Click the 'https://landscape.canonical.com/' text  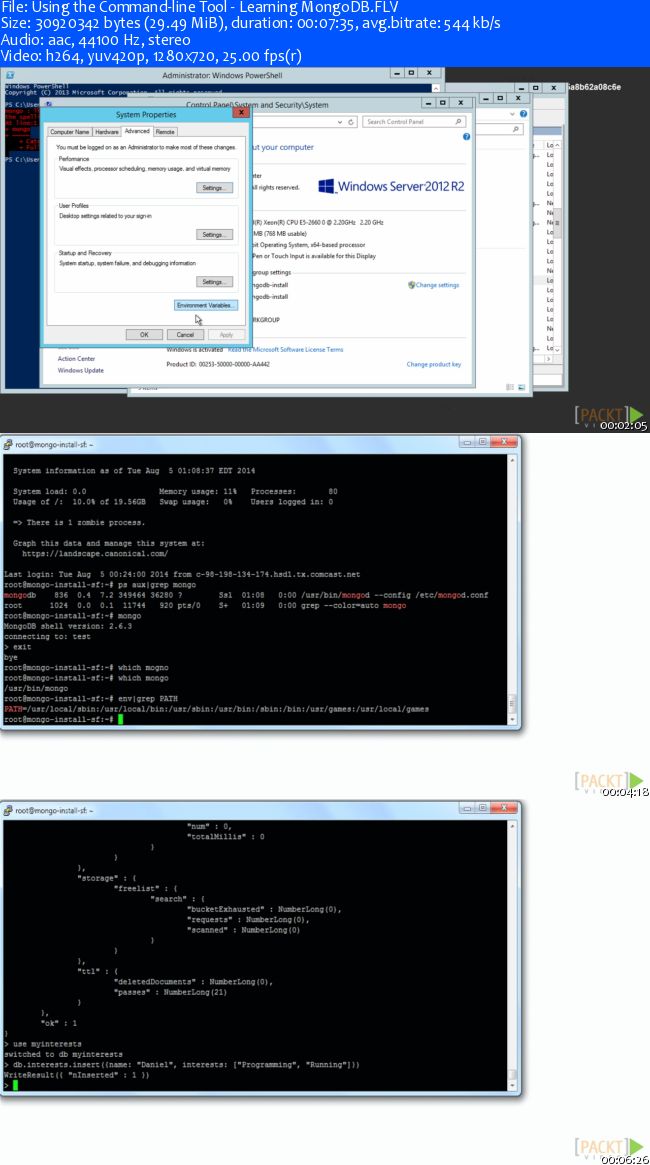(95, 554)
